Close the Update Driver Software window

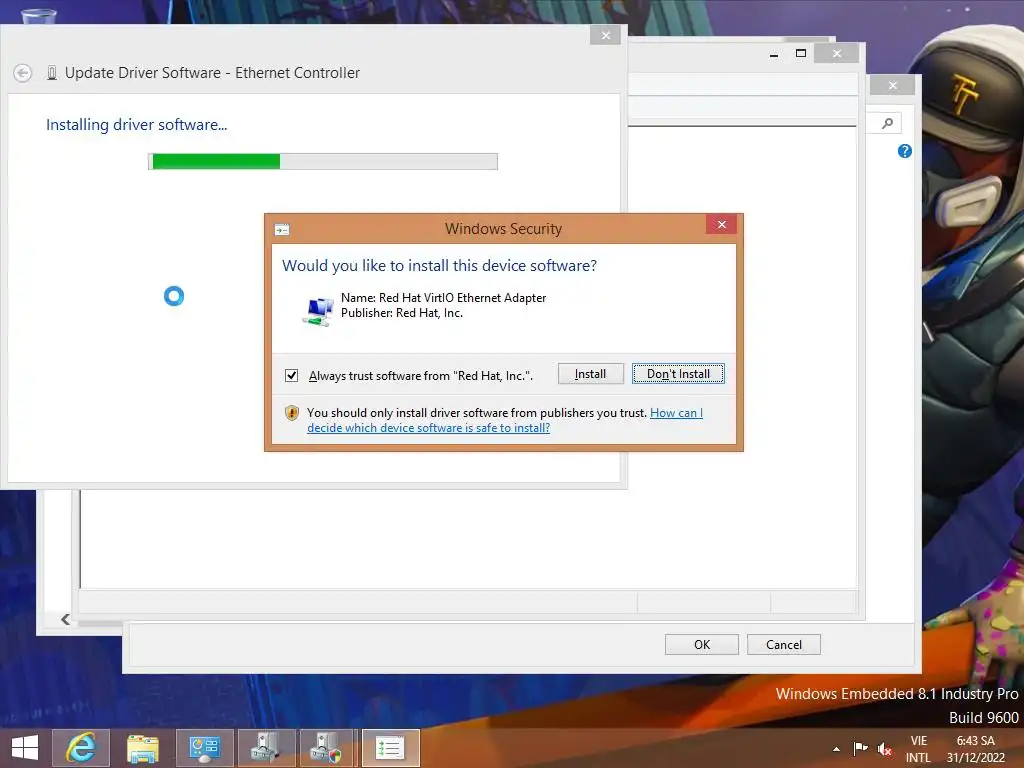click(605, 35)
